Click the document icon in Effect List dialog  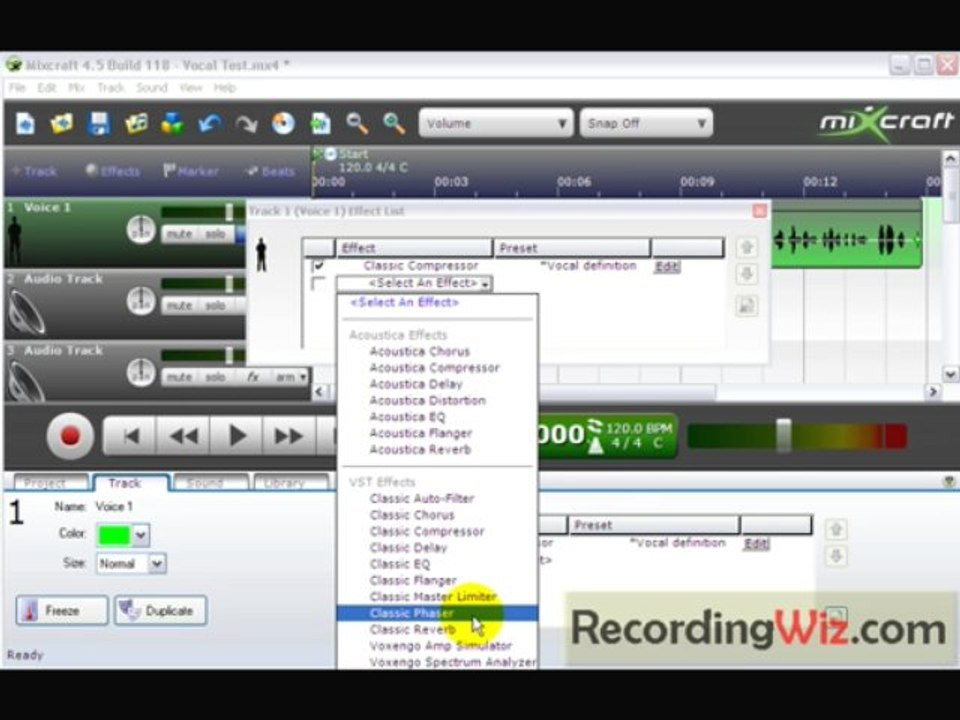point(746,305)
